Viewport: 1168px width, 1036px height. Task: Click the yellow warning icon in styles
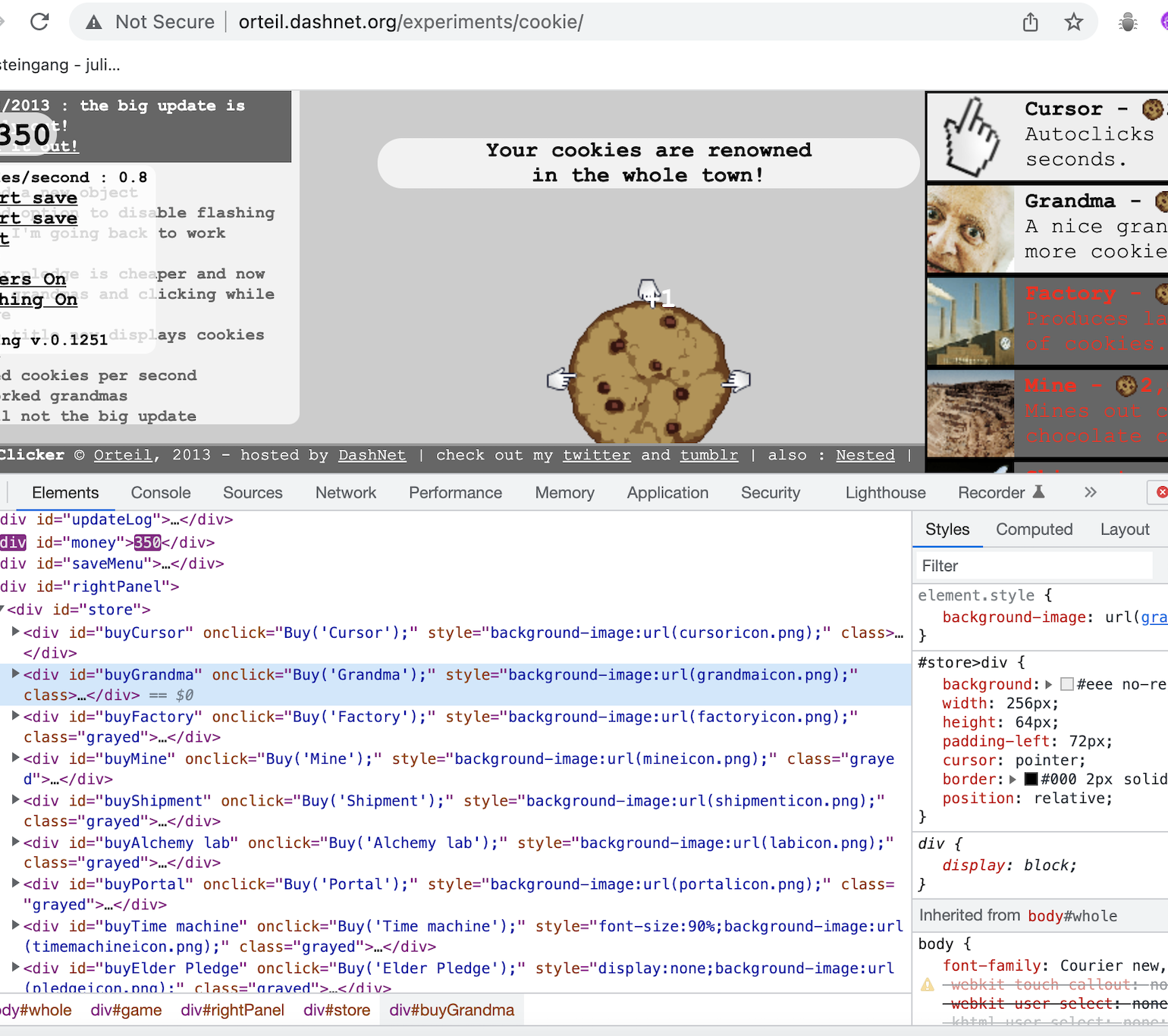[x=927, y=984]
